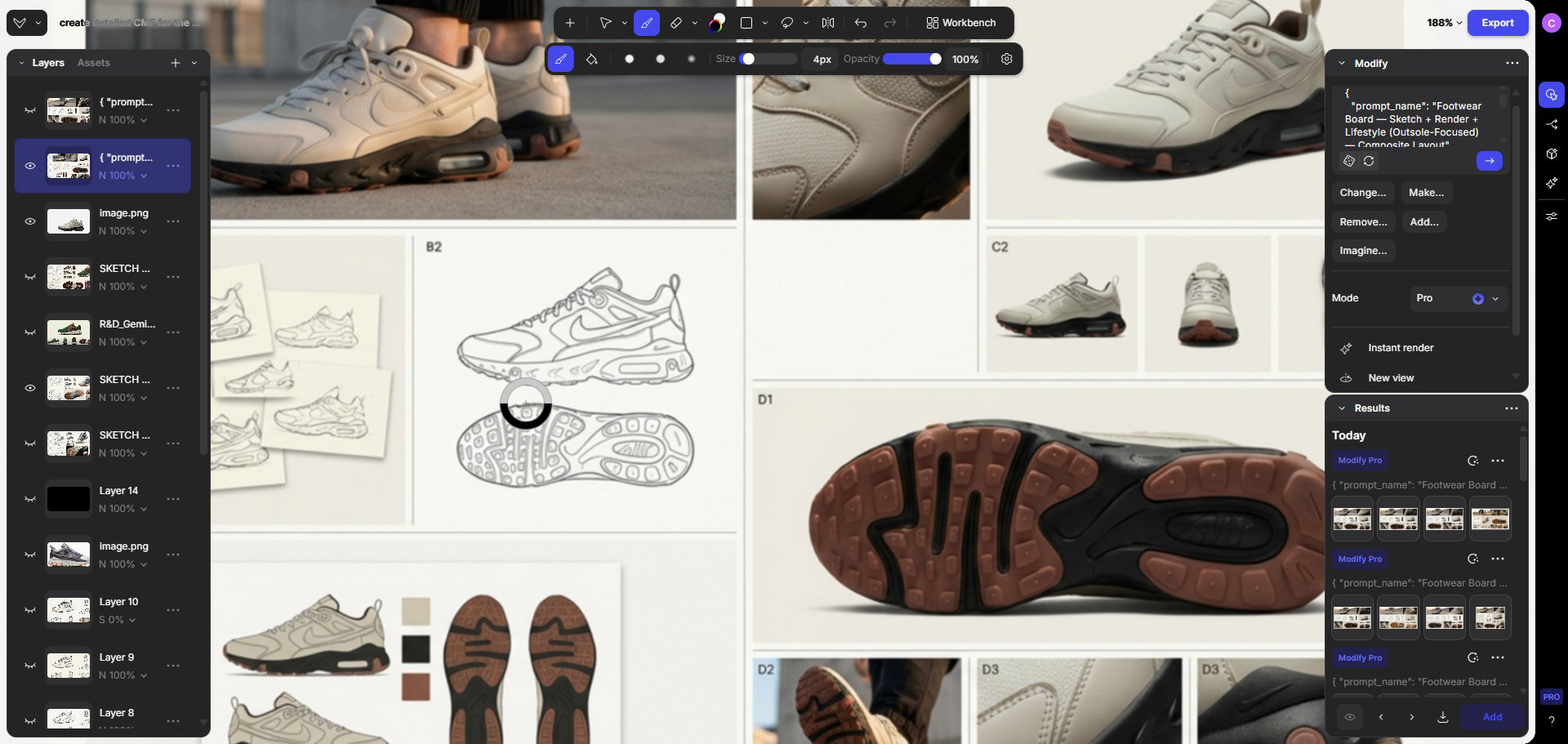Open the 188% zoom level dropdown
The width and height of the screenshot is (1568, 744).
click(1444, 23)
